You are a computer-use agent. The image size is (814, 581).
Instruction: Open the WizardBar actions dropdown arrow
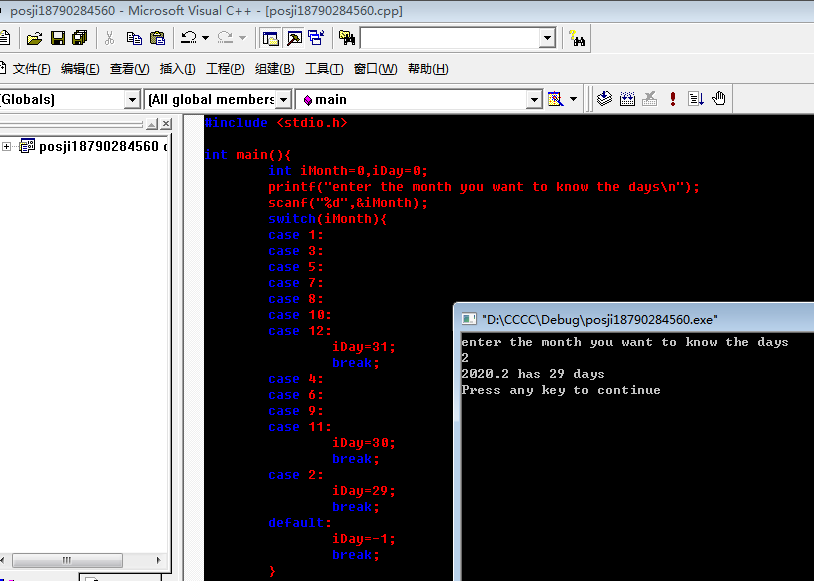point(573,99)
